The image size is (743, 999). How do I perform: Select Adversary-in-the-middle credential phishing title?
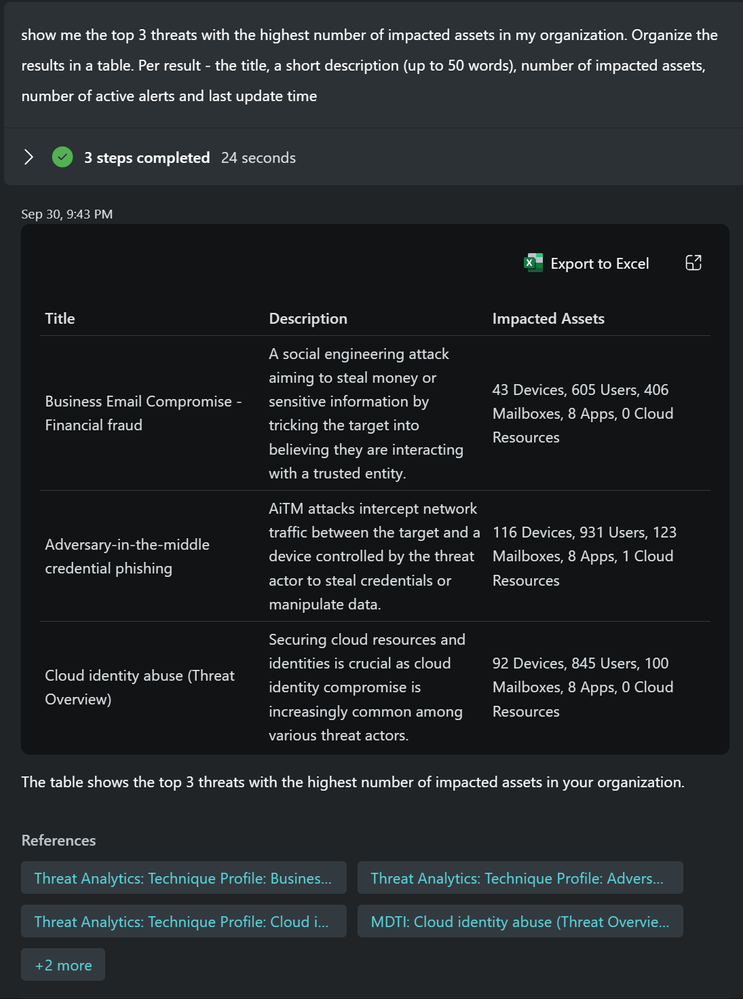(127, 556)
